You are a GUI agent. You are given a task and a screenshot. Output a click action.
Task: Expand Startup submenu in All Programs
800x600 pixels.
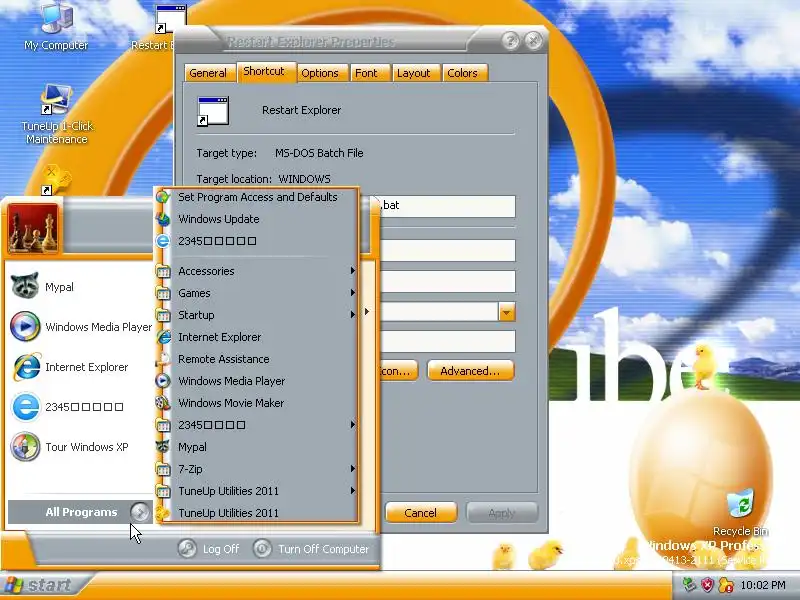coord(257,315)
